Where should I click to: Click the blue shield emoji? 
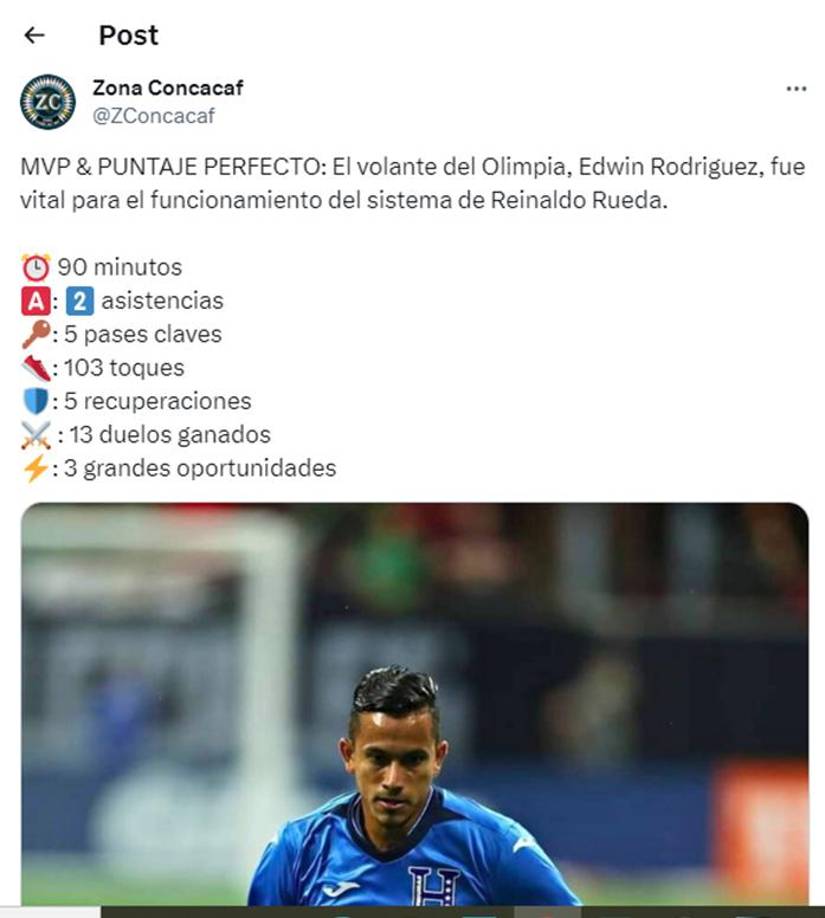click(x=36, y=402)
